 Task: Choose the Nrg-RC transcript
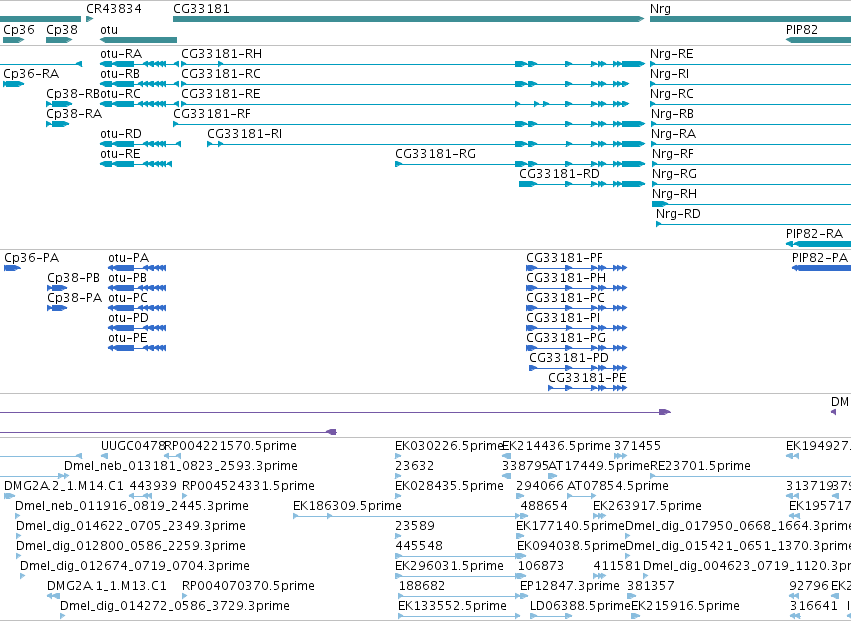pyautogui.click(x=751, y=104)
